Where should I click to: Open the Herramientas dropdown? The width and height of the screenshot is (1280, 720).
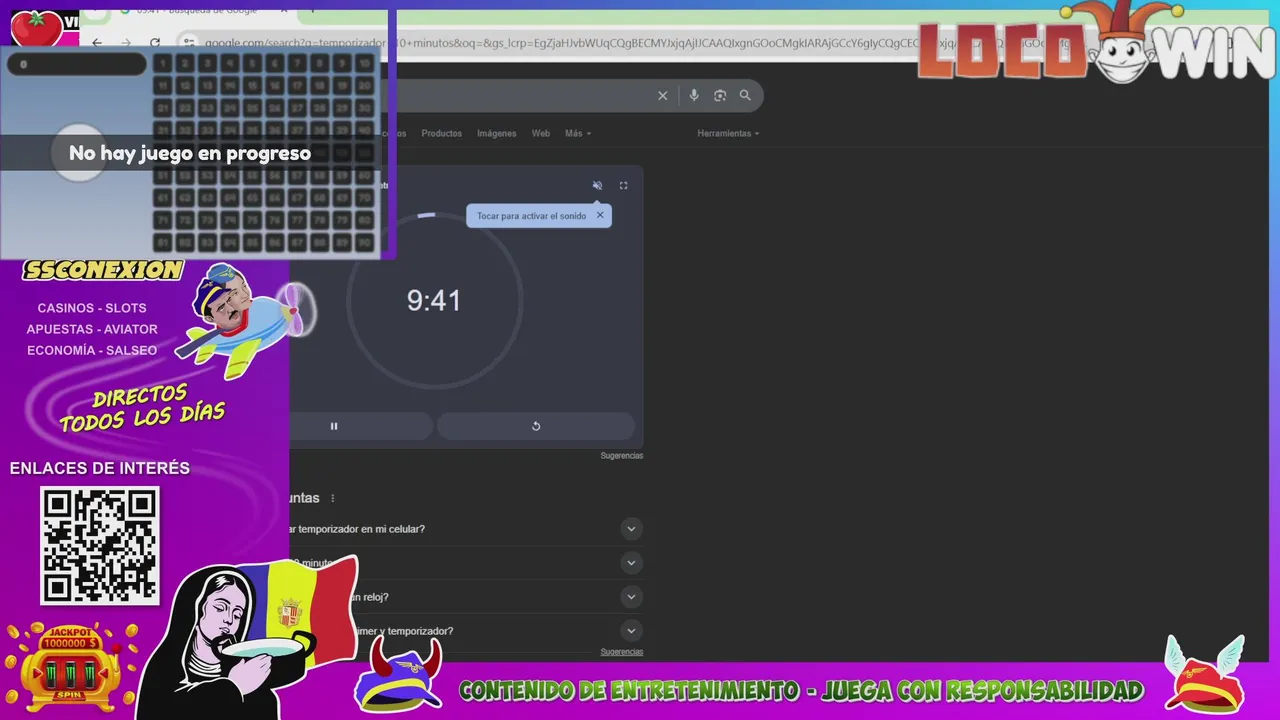(728, 133)
